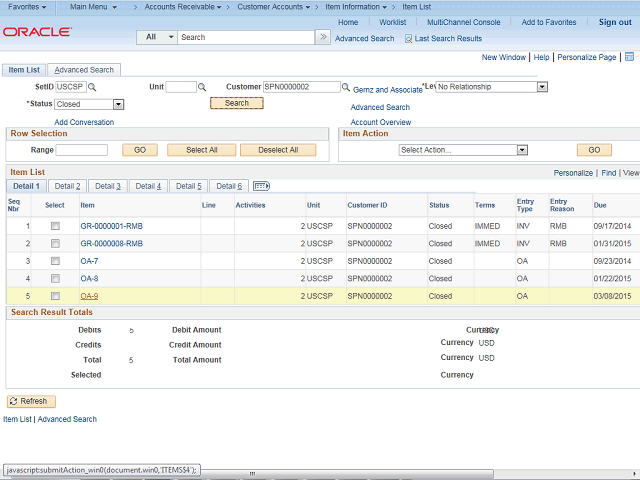640x480 pixels.
Task: Open item link GR-0000008-RMB
Action: [111, 243]
